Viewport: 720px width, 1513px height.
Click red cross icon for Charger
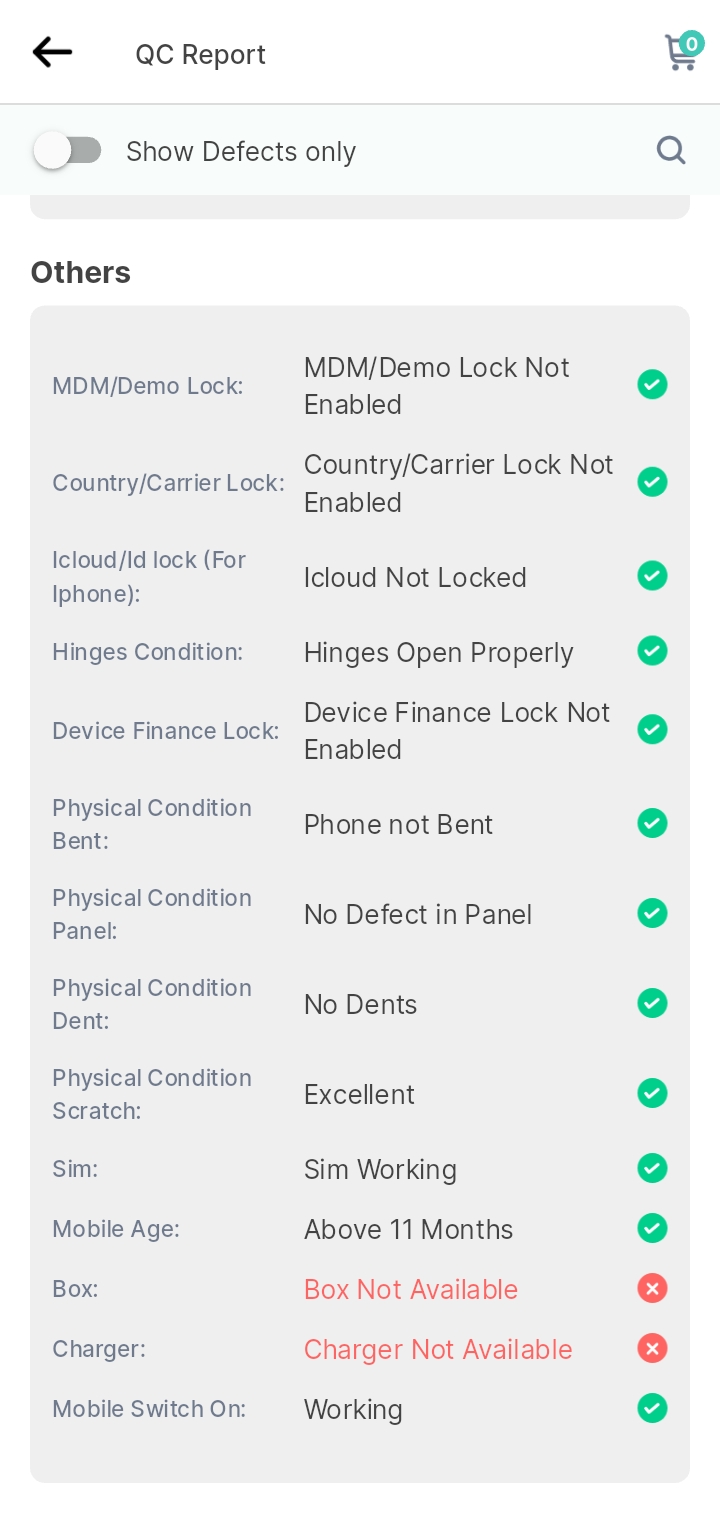[652, 1348]
